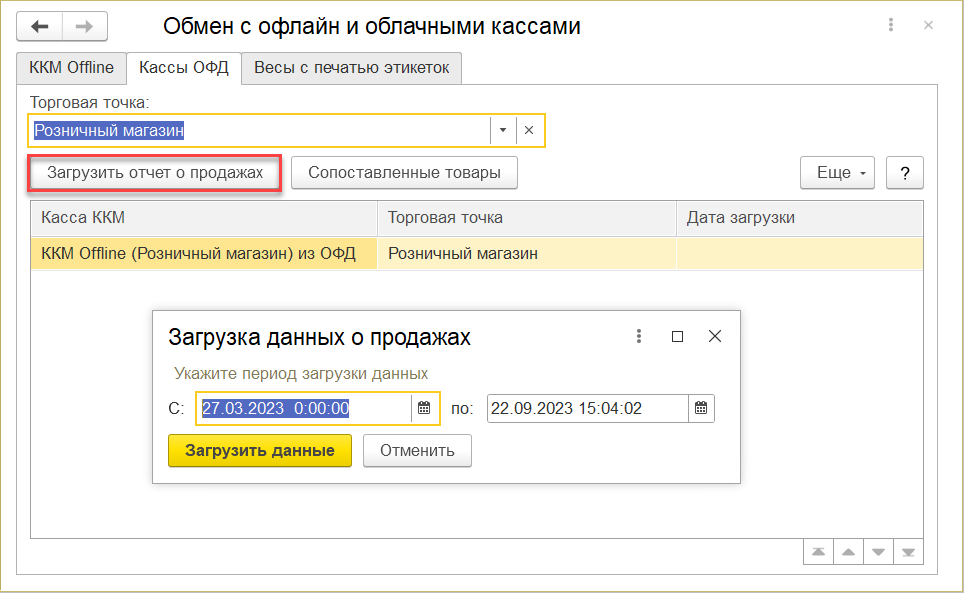The height and width of the screenshot is (593, 964).
Task: Open calendar for start date field
Action: coord(424,408)
